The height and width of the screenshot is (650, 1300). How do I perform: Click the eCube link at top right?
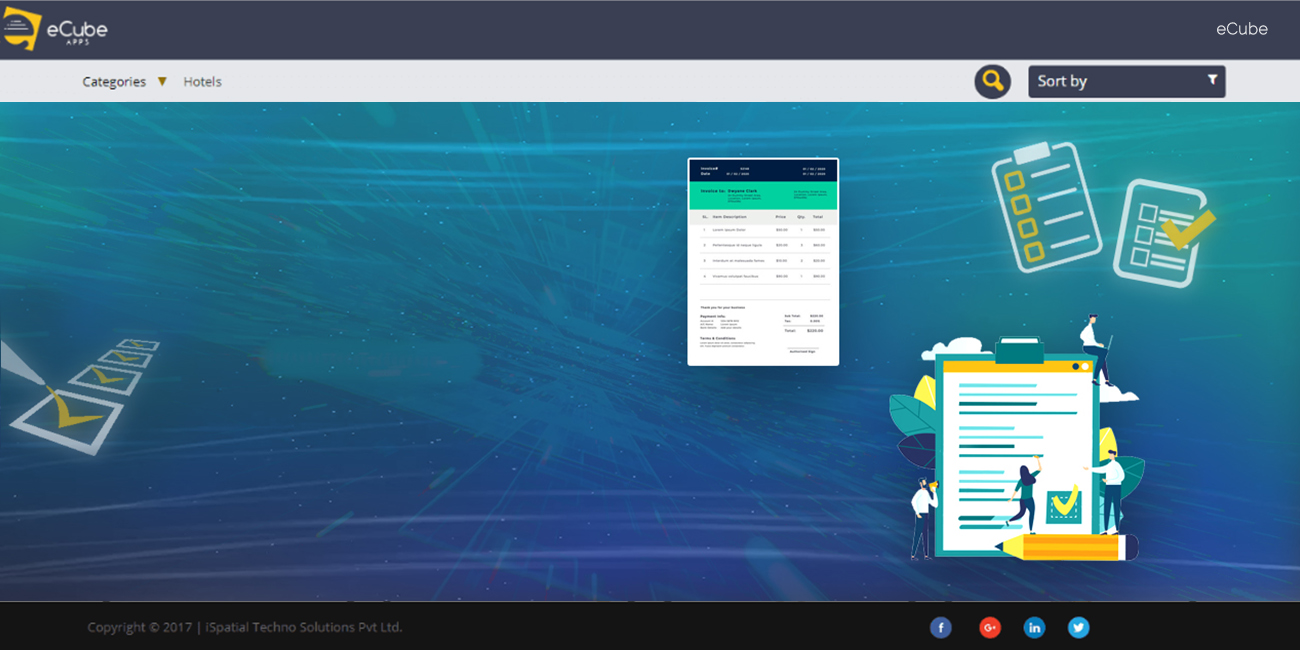(1242, 29)
